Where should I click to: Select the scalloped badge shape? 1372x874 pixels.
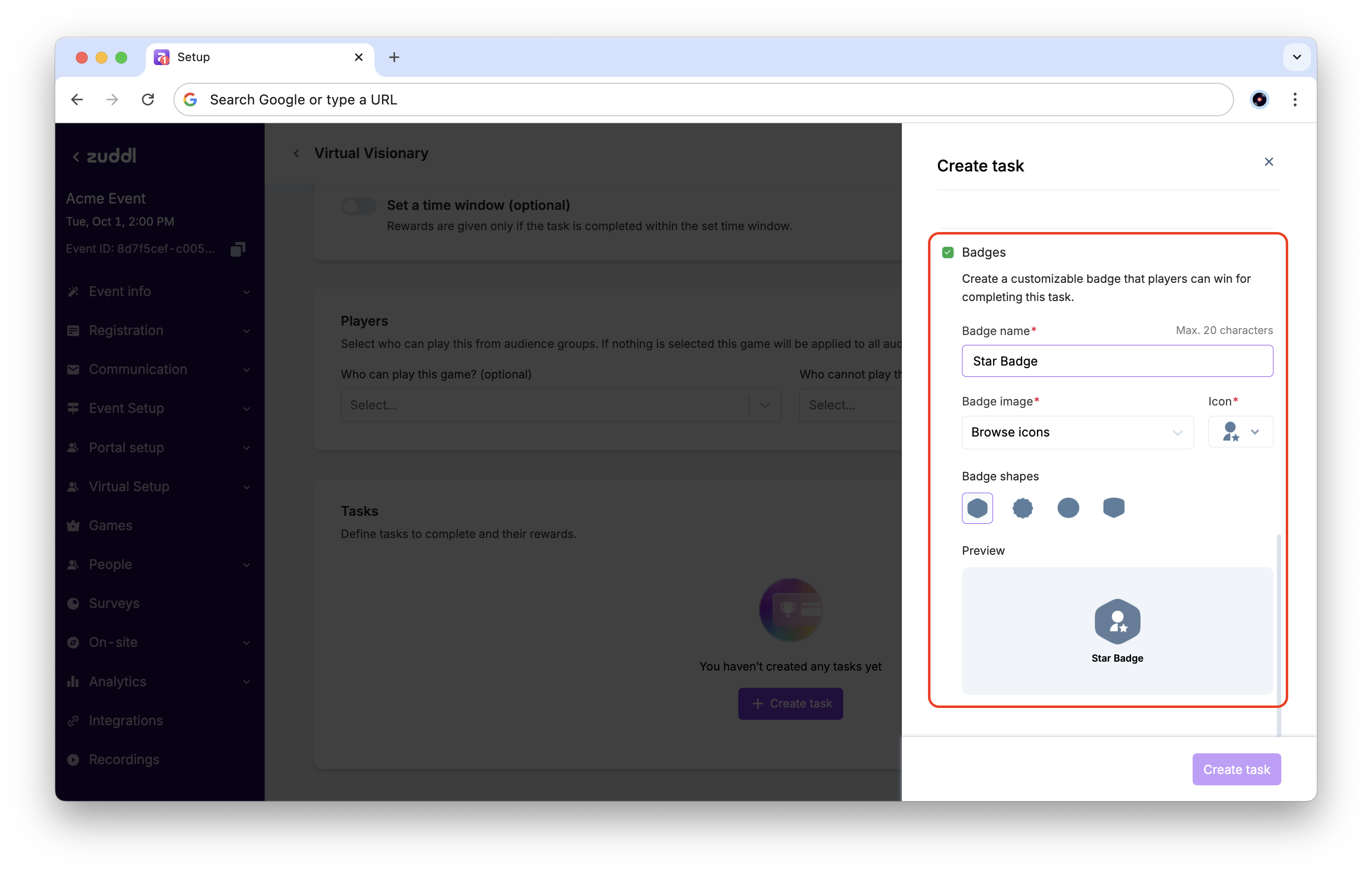pos(1022,507)
